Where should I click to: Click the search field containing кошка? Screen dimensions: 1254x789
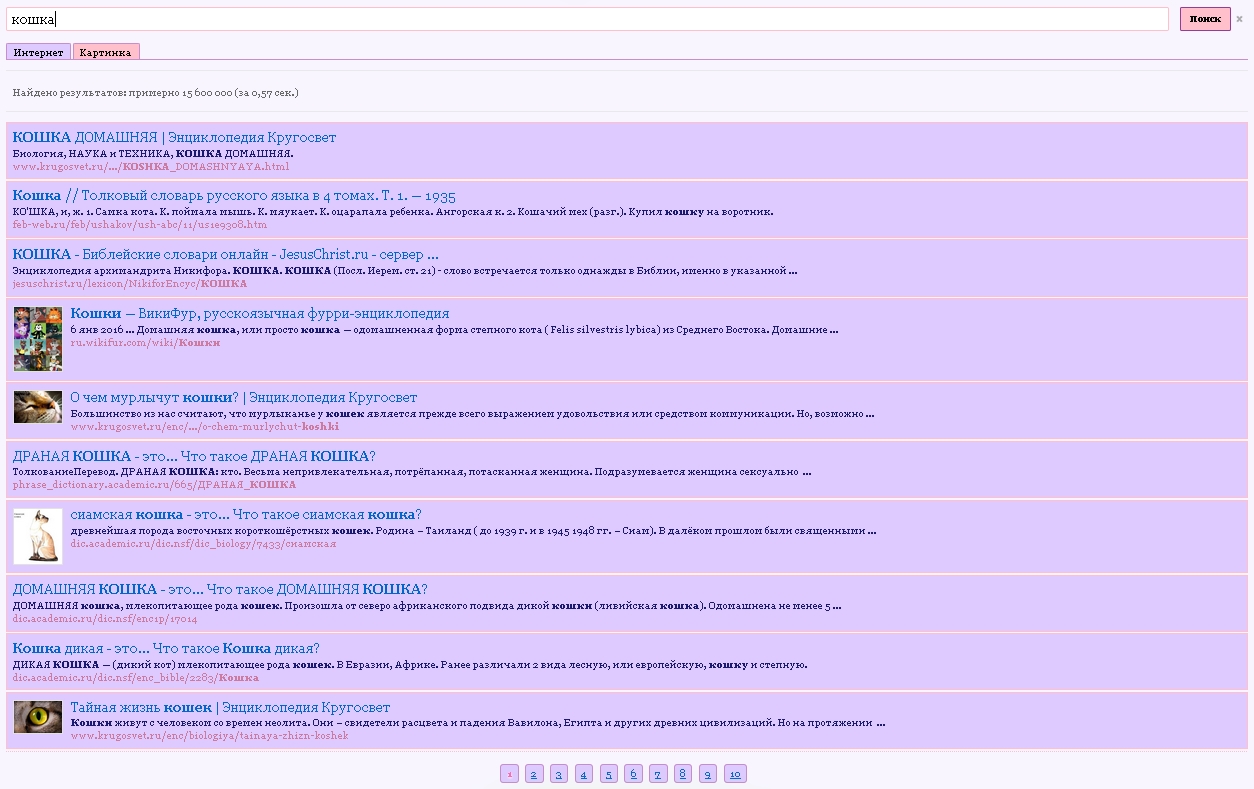(588, 19)
